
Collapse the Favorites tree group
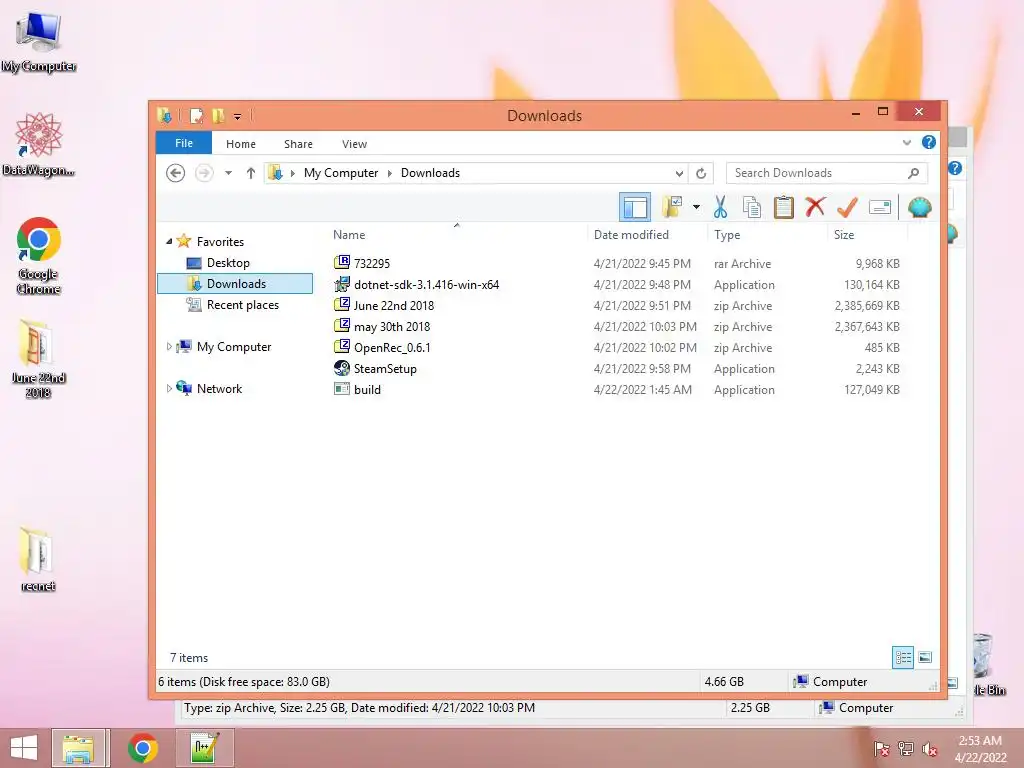coord(169,242)
